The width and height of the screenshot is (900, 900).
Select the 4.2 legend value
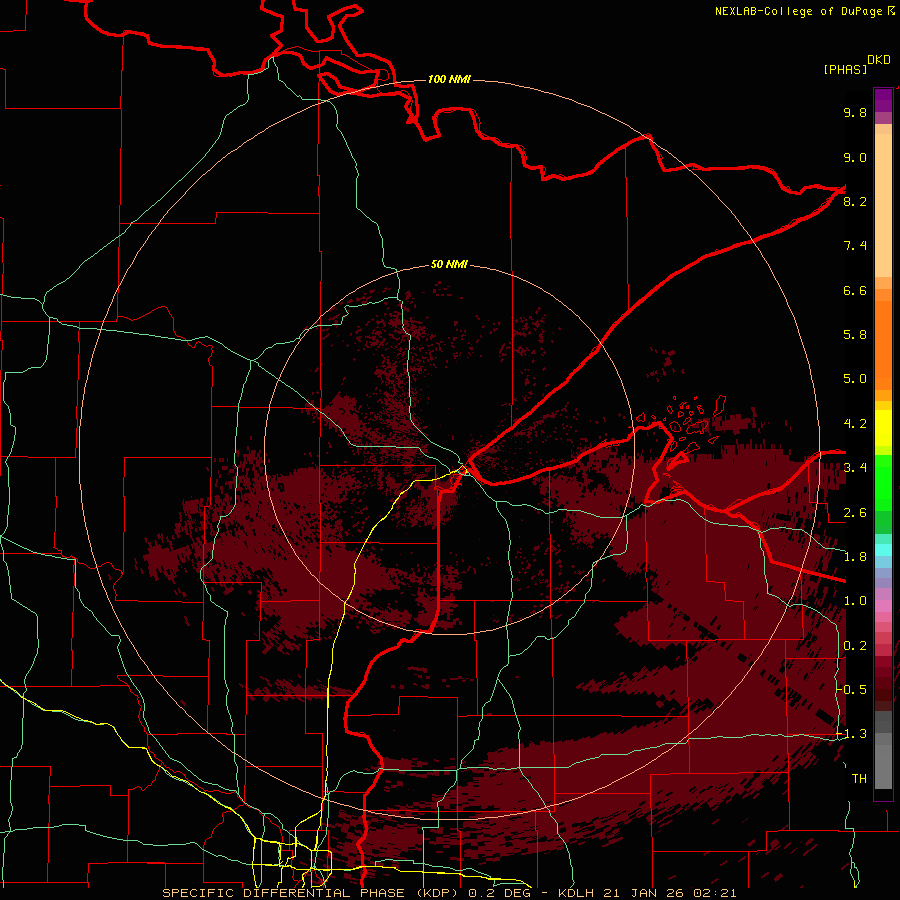(855, 424)
